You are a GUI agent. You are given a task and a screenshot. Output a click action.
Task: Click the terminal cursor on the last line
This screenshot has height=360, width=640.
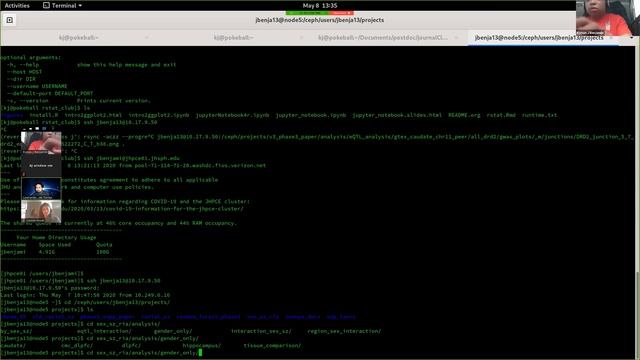[x=200, y=353]
